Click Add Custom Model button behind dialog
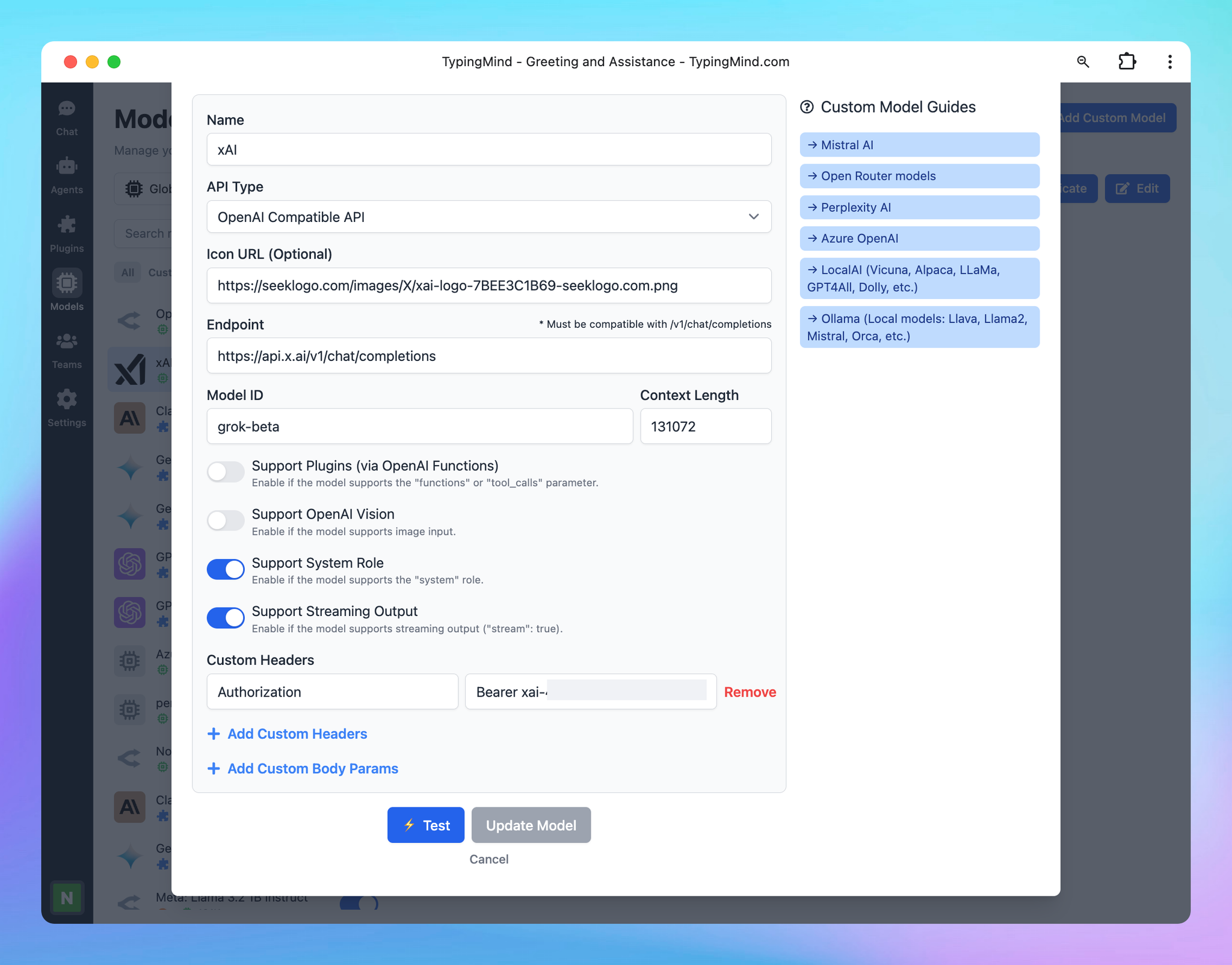This screenshot has width=1232, height=965. pyautogui.click(x=1118, y=118)
